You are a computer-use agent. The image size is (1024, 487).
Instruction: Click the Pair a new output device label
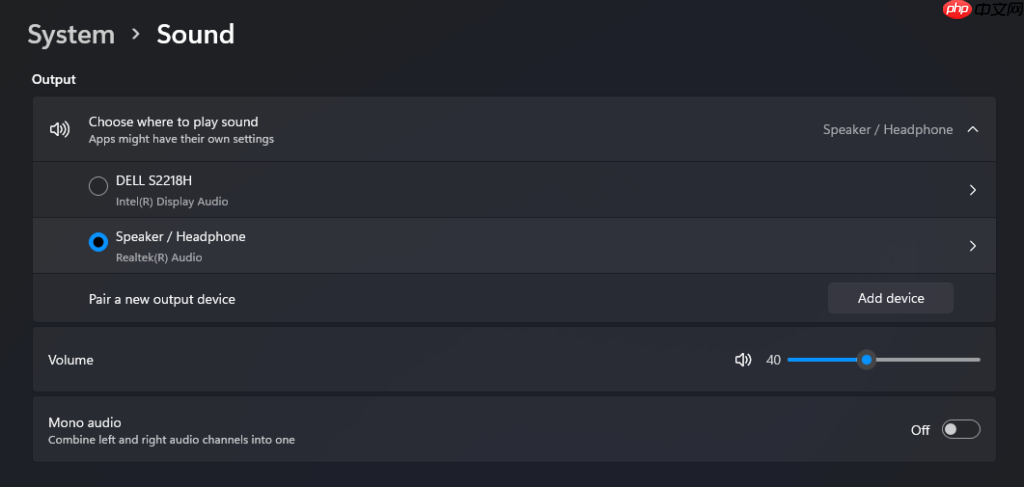click(x=162, y=300)
